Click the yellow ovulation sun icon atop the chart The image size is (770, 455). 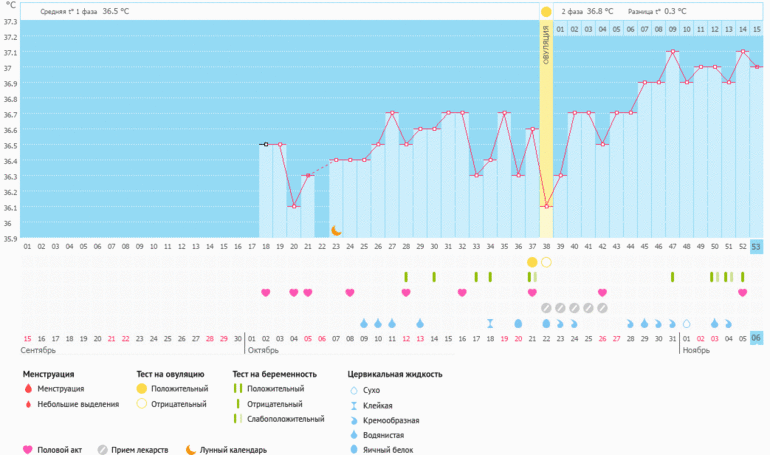546,11
